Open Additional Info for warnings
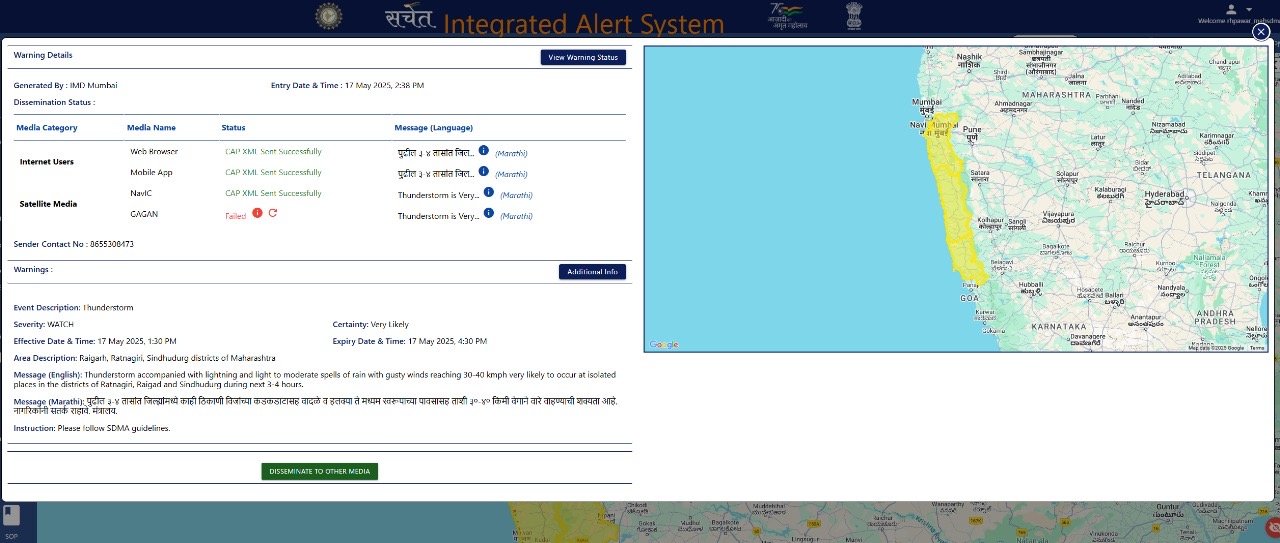The width and height of the screenshot is (1280, 543). (x=592, y=272)
